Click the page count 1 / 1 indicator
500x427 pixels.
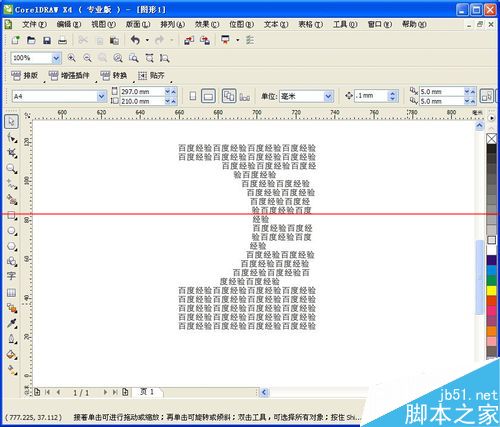tap(81, 393)
